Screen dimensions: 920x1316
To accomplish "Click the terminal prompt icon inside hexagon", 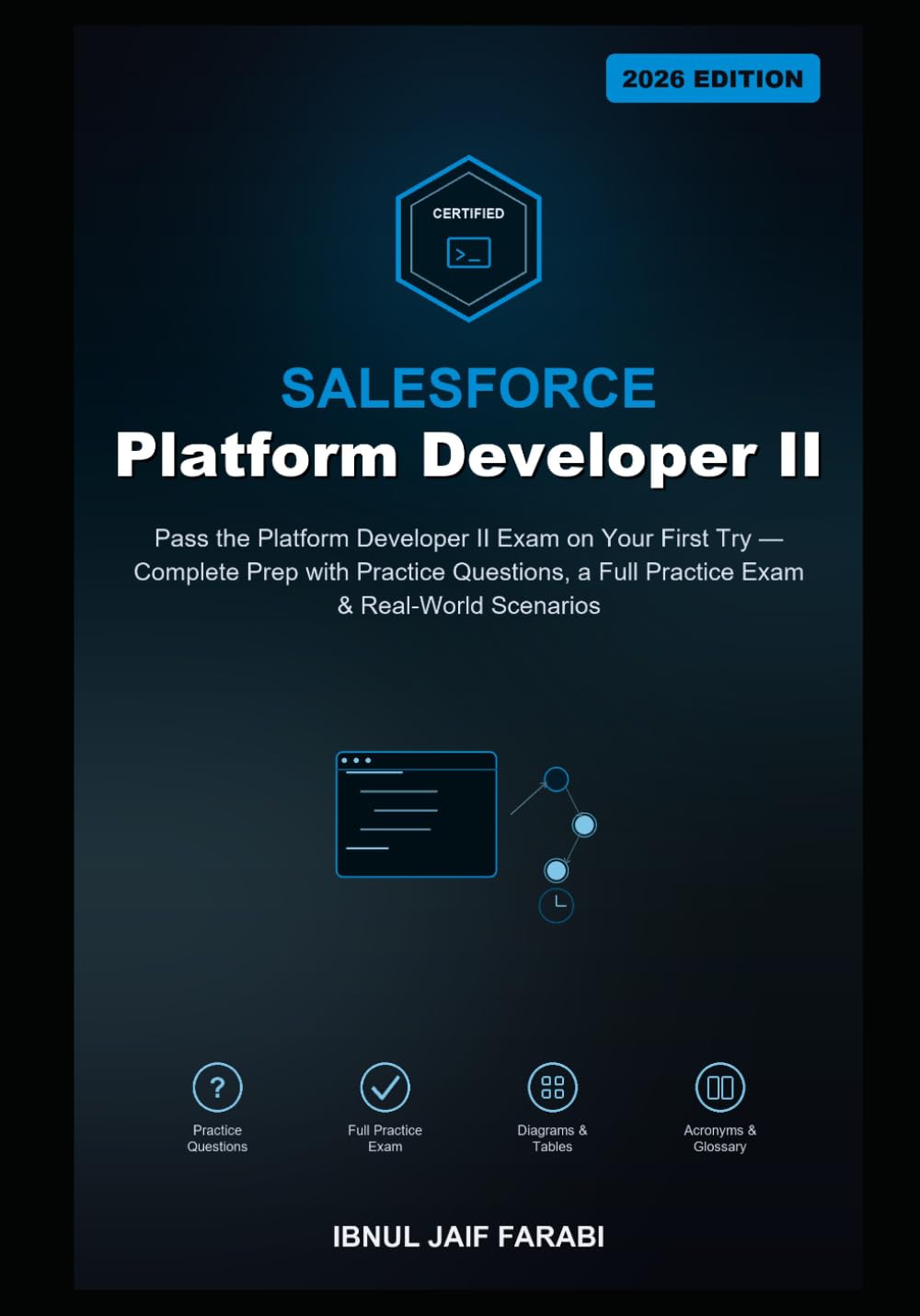I will point(468,253).
